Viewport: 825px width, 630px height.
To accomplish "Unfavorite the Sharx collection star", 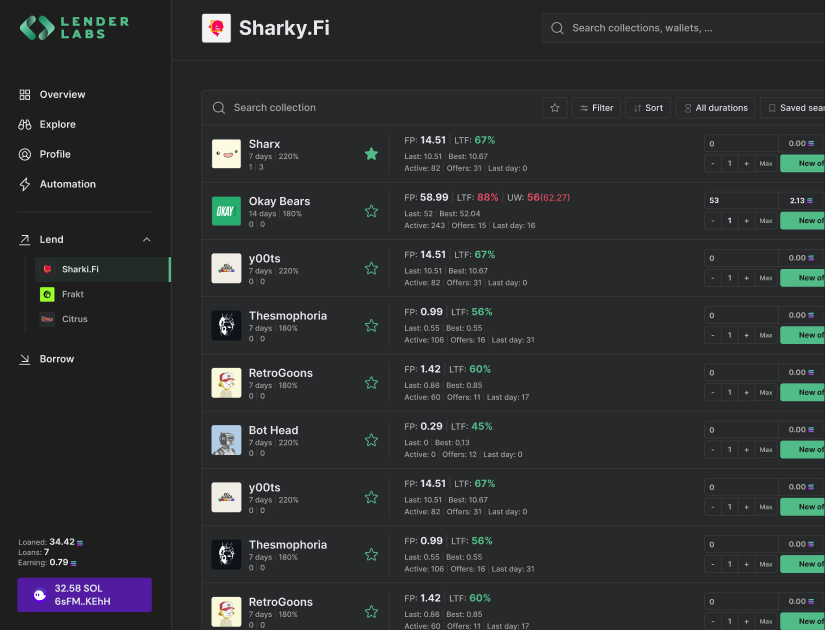I will pyautogui.click(x=371, y=154).
